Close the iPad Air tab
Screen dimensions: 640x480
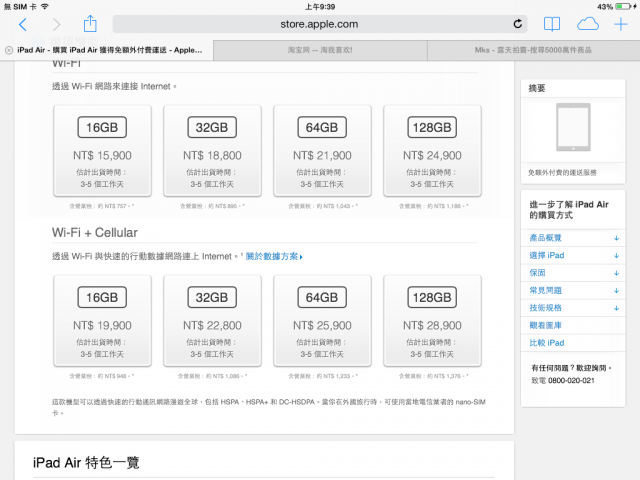click(x=9, y=50)
